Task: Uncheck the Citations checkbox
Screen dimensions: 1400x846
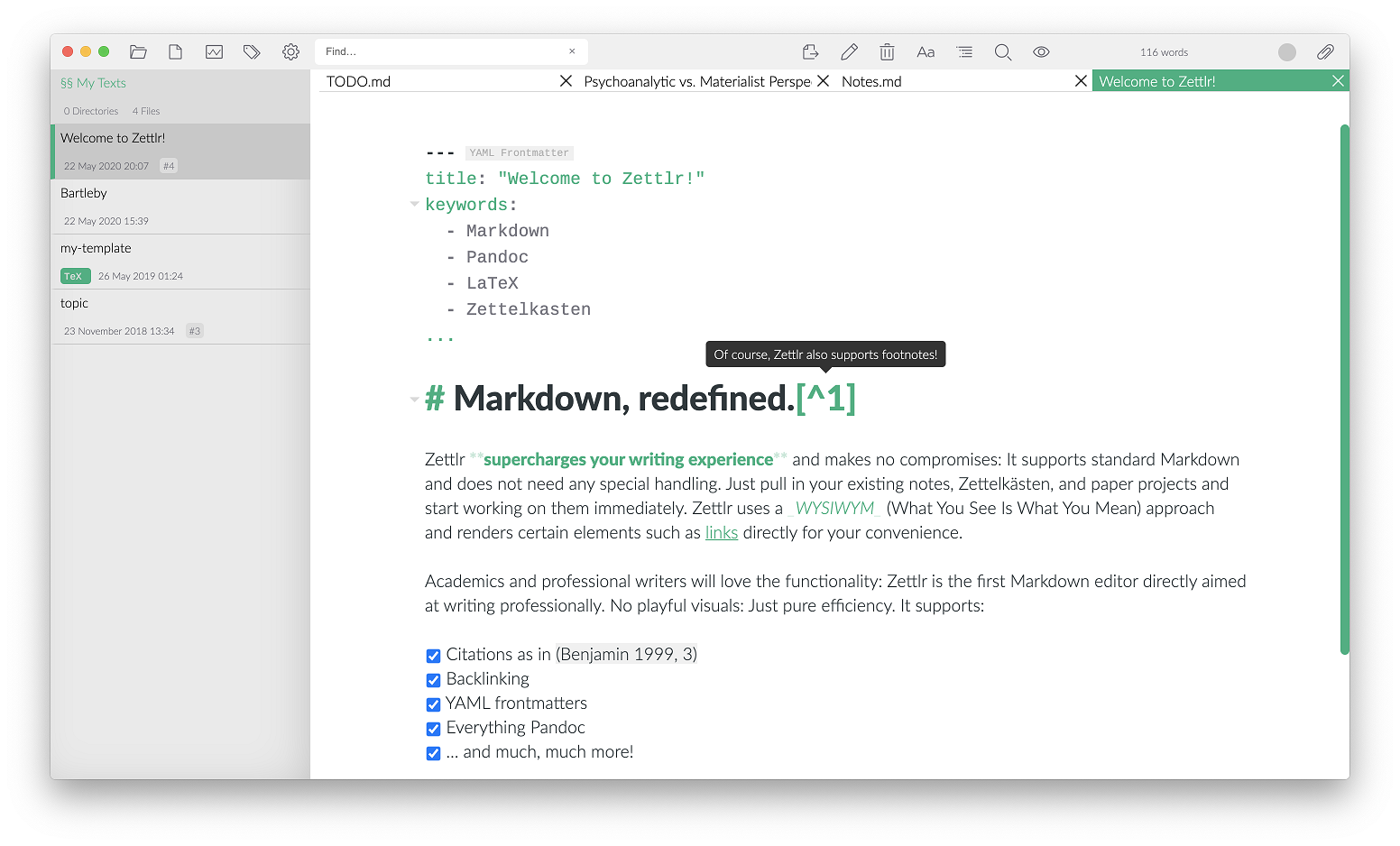Action: pyautogui.click(x=433, y=656)
